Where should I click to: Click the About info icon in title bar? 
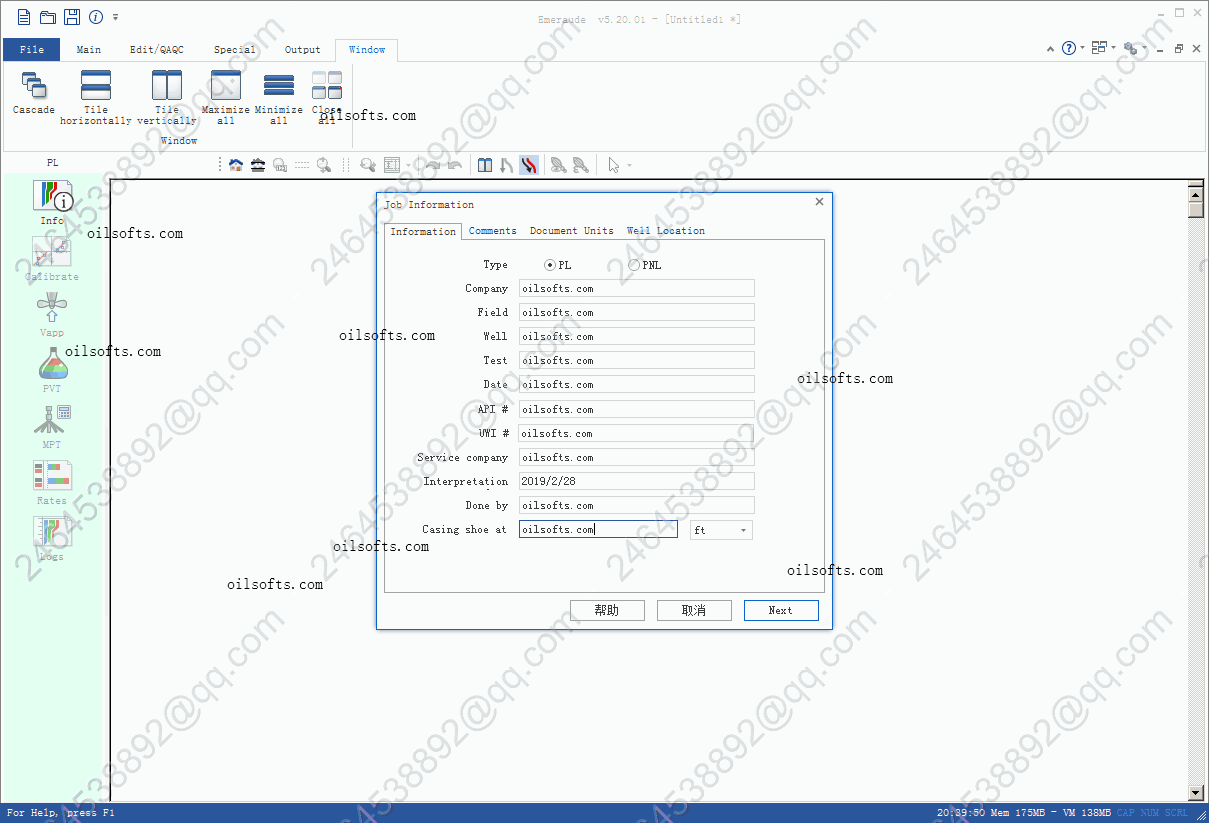(x=96, y=17)
